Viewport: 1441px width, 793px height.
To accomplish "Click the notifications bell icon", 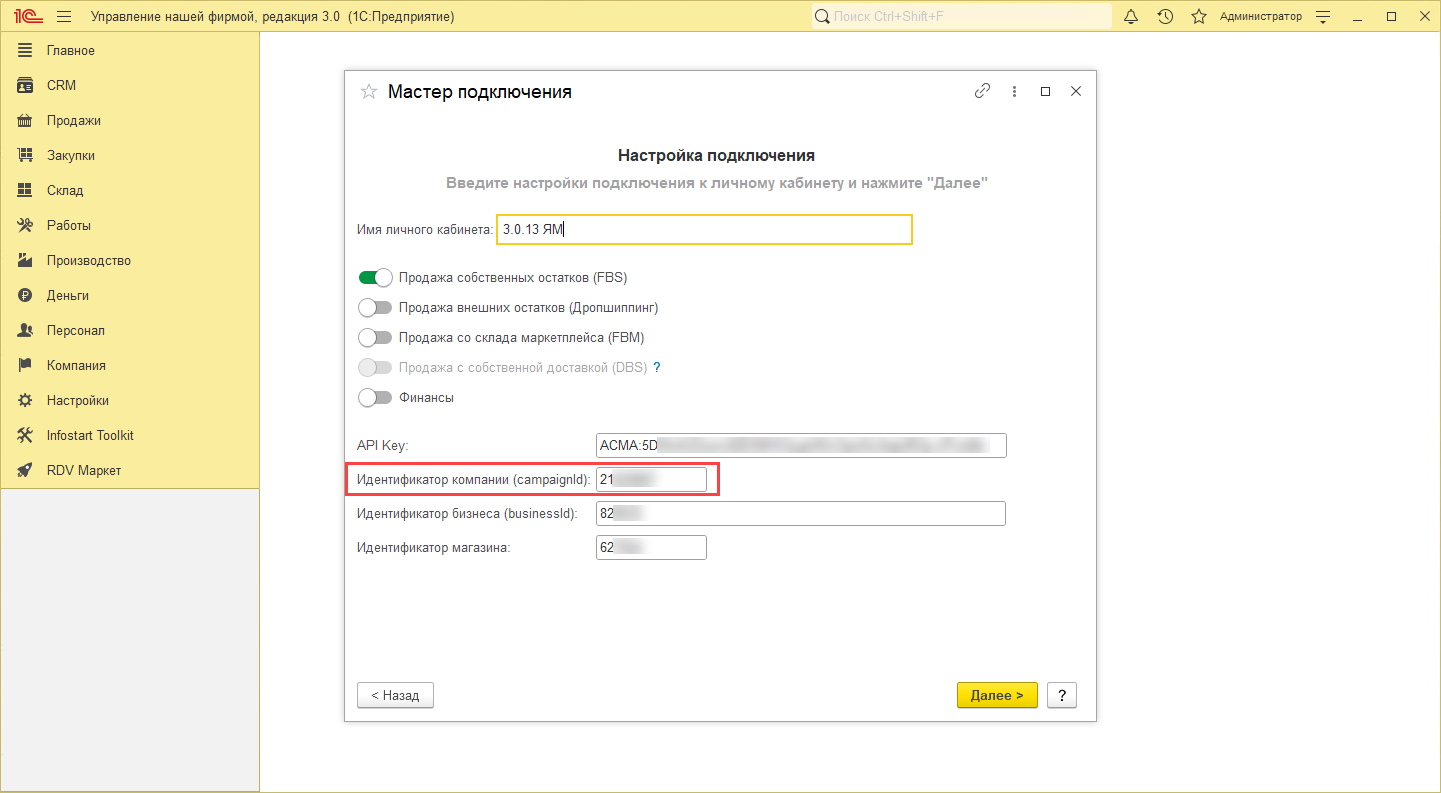I will (x=1131, y=16).
